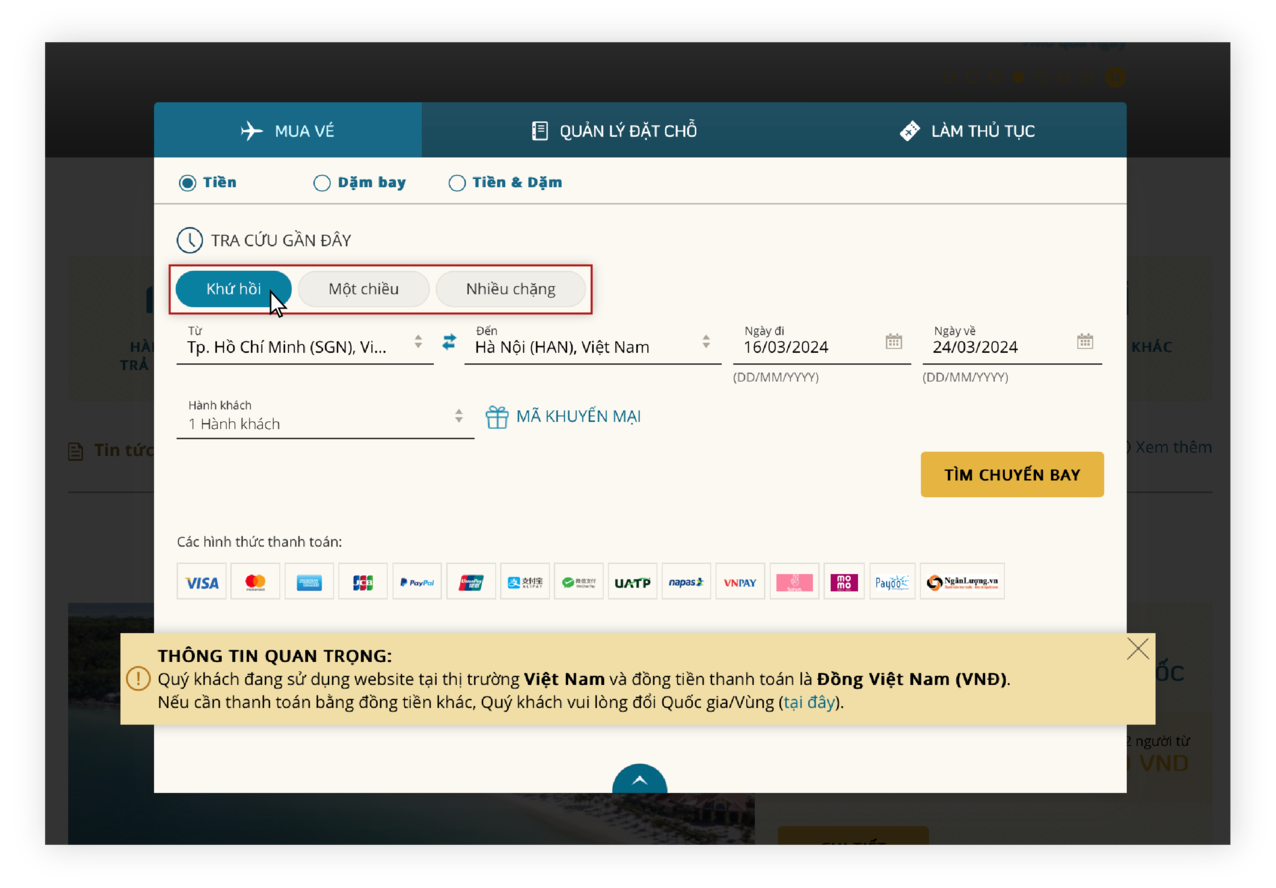Click the Mastercard payment icon
This screenshot has width=1276, height=888.
(255, 581)
